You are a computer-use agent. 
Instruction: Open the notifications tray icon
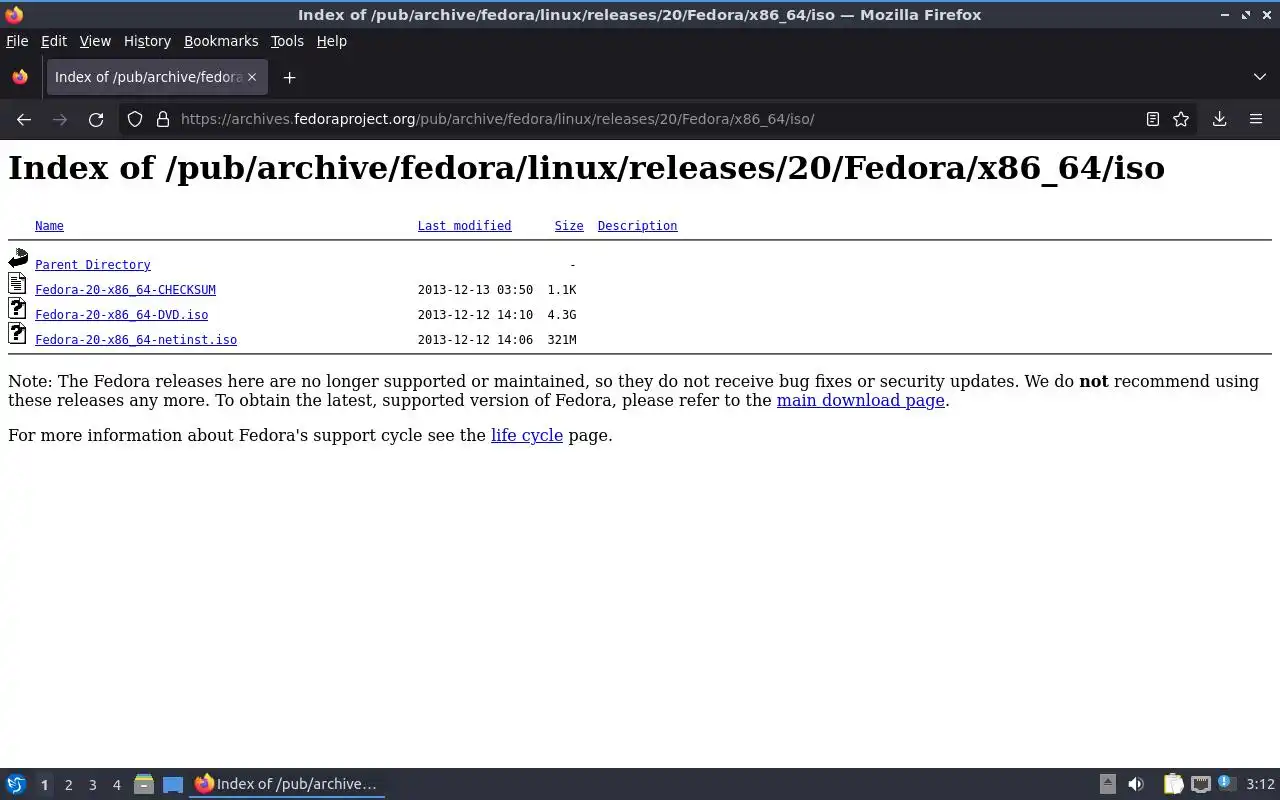pyautogui.click(x=1227, y=784)
